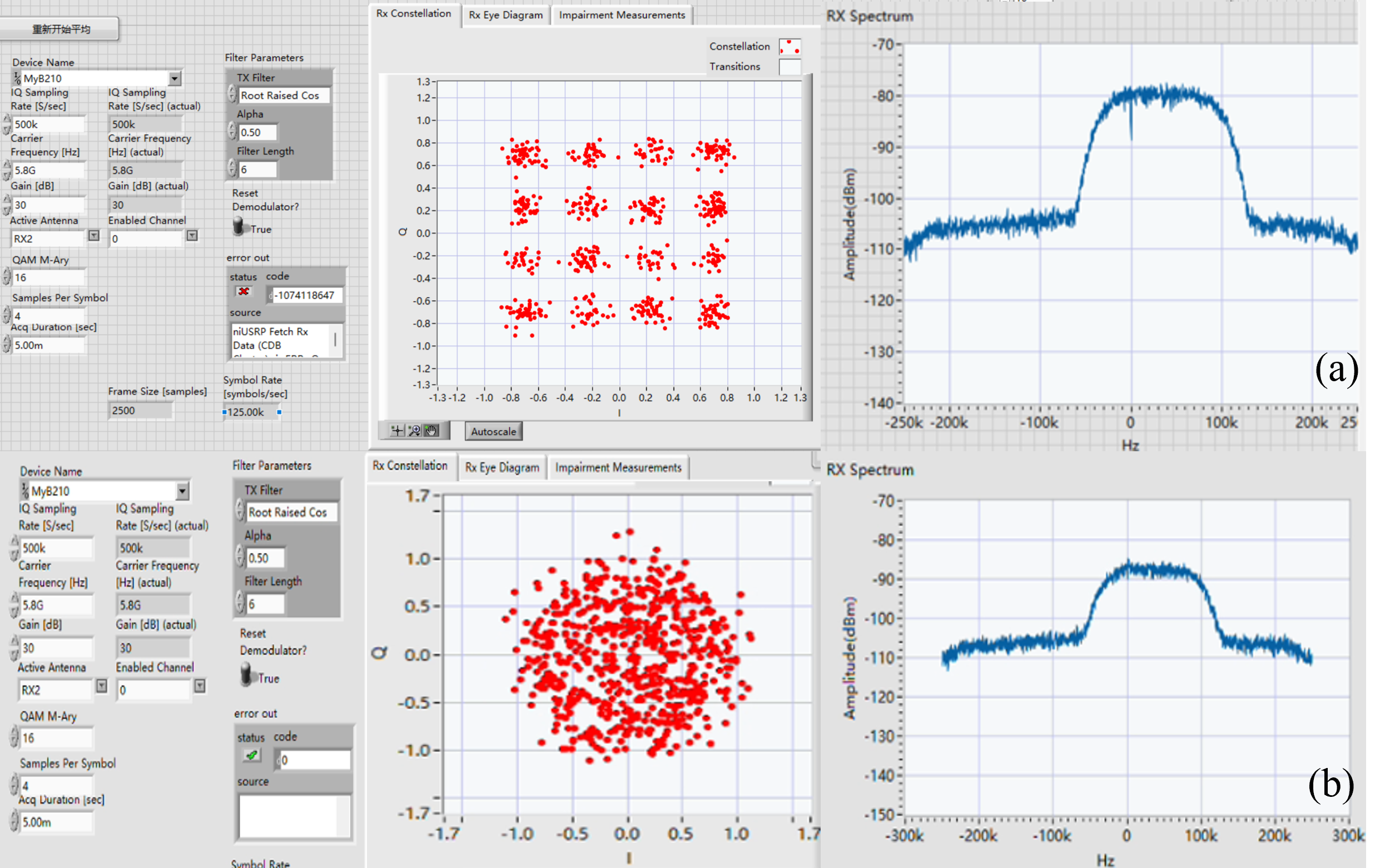Click the green checkmark status indicator
Screen dimensions: 1385x868
click(251, 756)
